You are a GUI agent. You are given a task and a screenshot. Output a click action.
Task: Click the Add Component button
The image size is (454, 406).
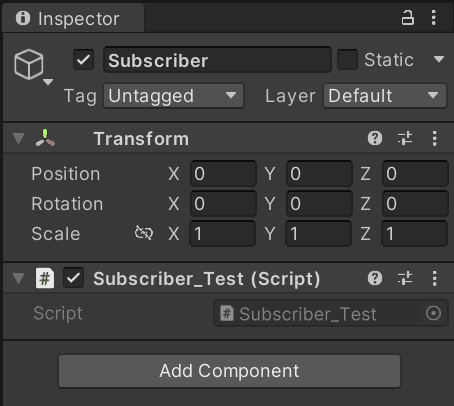(x=229, y=371)
